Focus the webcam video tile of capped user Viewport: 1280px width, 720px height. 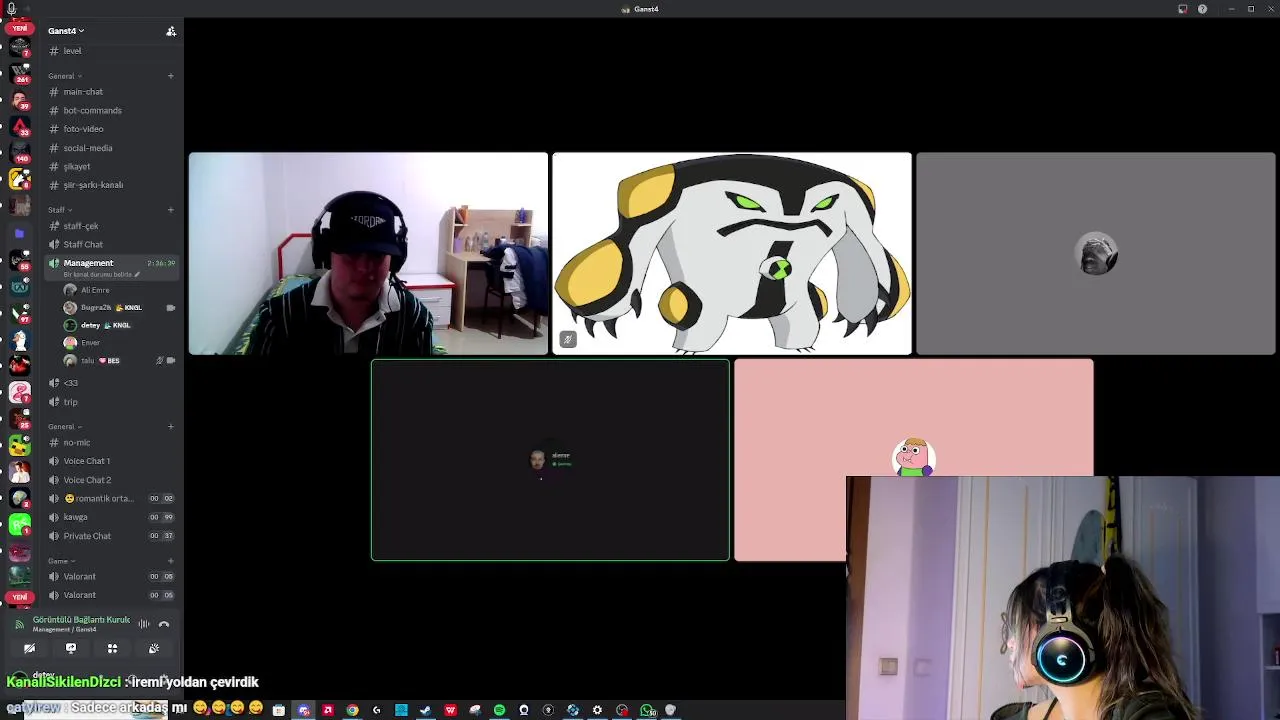368,254
